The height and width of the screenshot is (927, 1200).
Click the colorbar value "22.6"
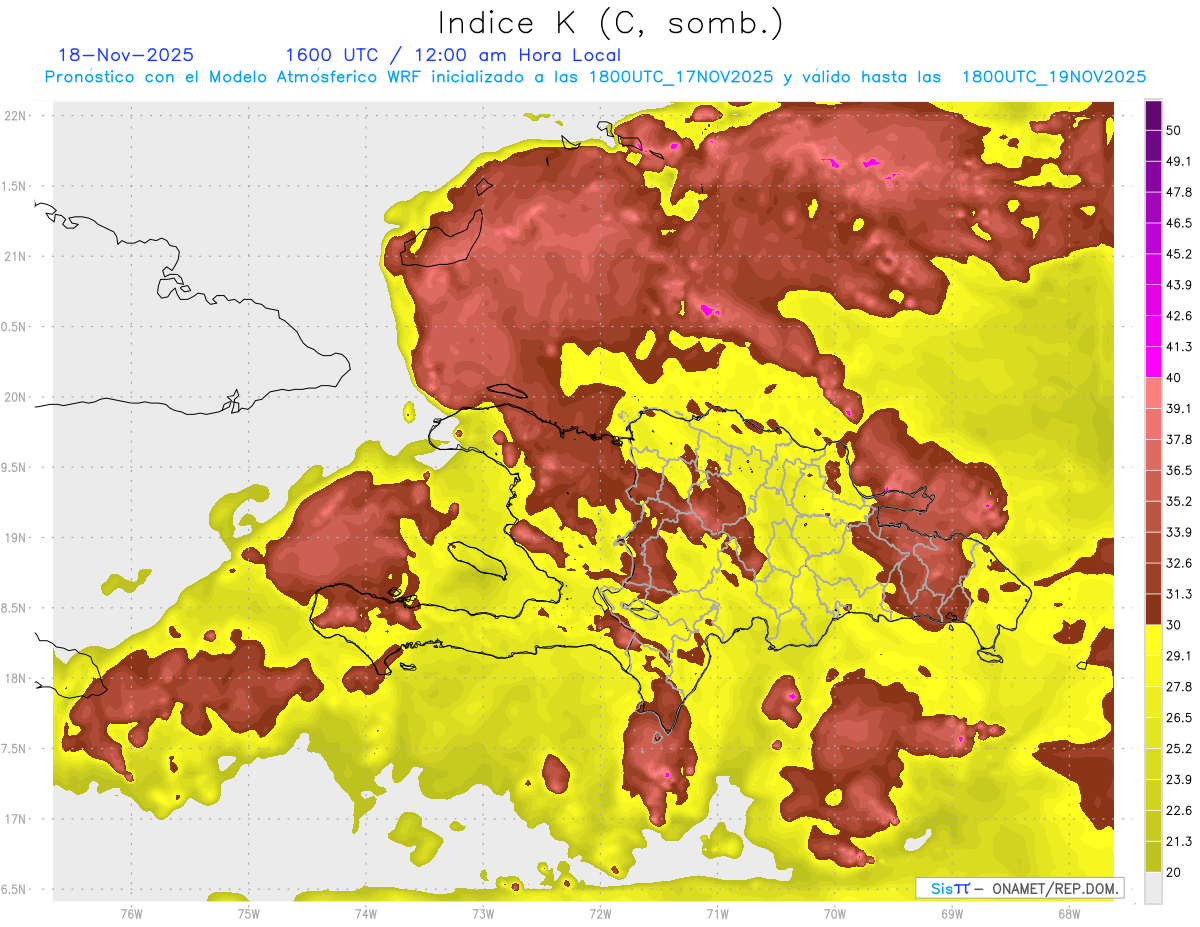(x=1179, y=811)
